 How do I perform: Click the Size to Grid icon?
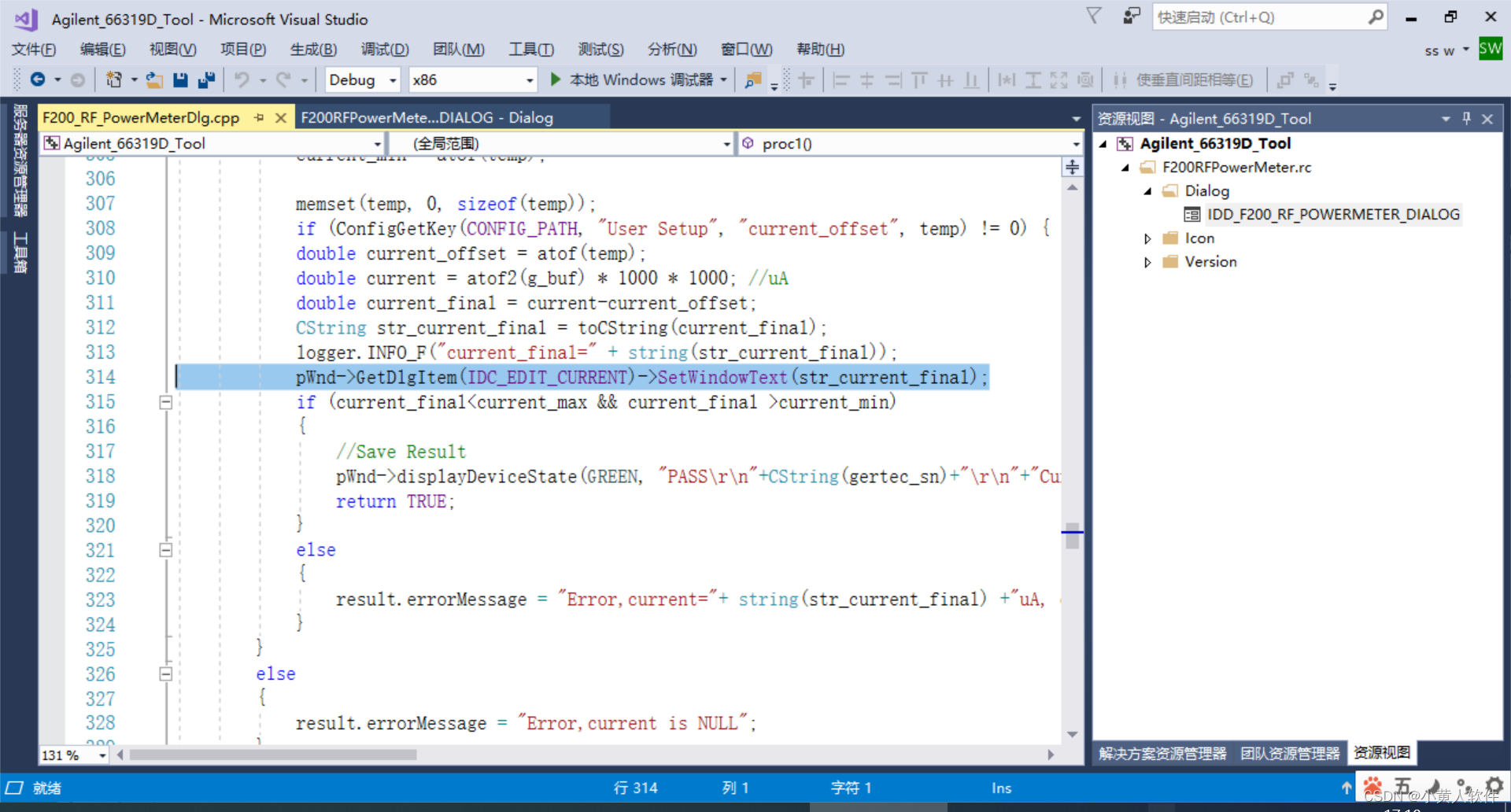coord(1085,80)
